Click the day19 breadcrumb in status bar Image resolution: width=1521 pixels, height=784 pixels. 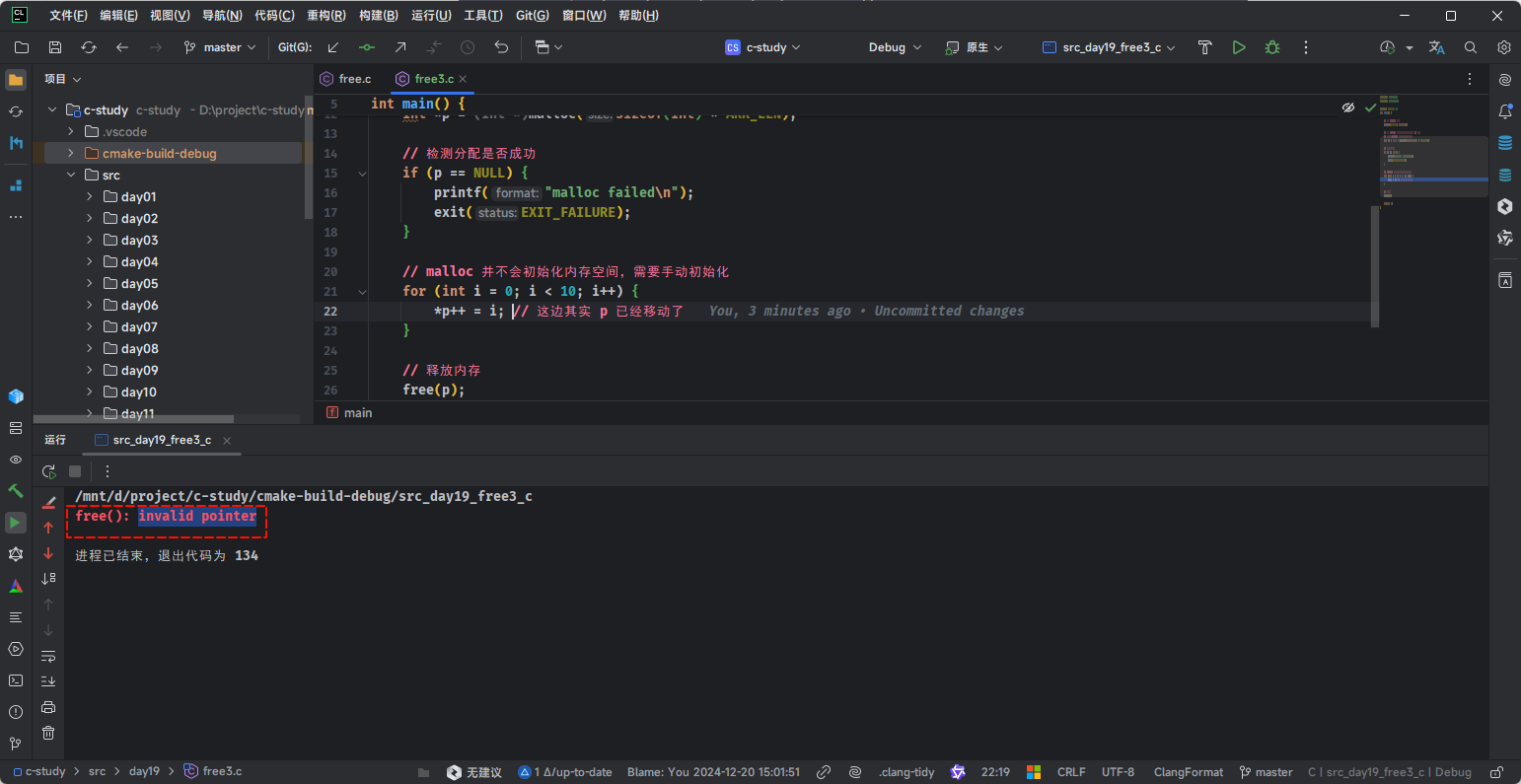pyautogui.click(x=144, y=771)
